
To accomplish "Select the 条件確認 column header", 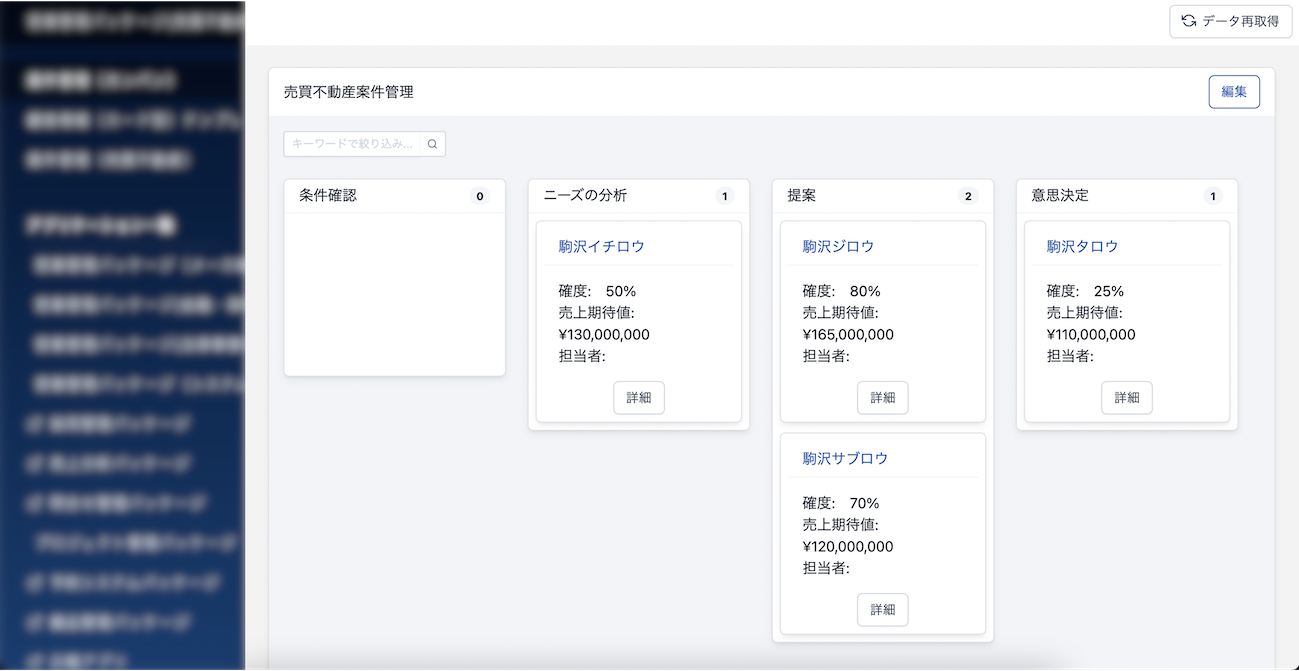I will (328, 196).
